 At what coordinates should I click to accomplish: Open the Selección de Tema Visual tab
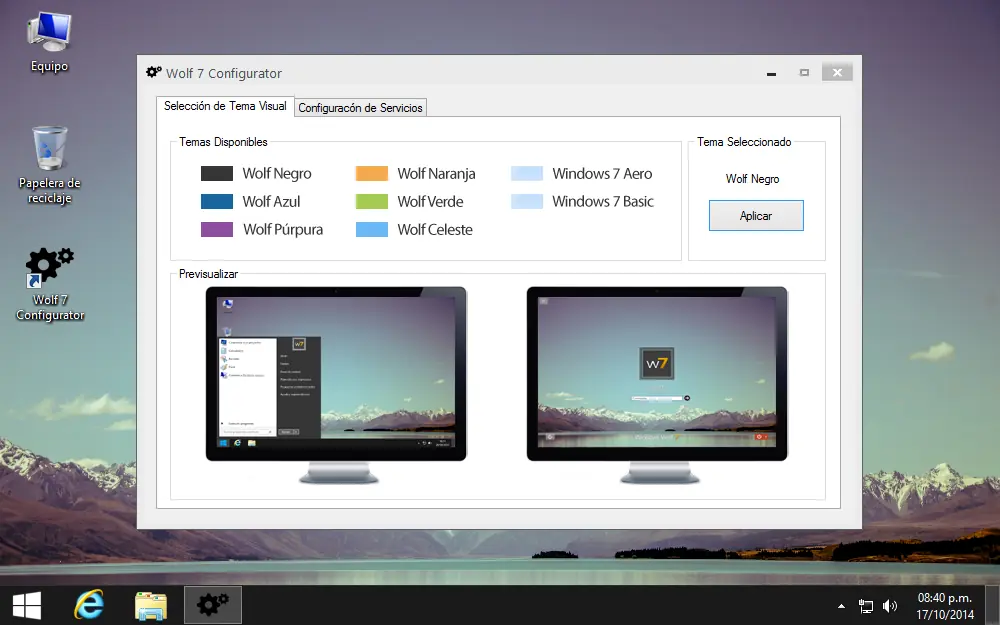(225, 106)
